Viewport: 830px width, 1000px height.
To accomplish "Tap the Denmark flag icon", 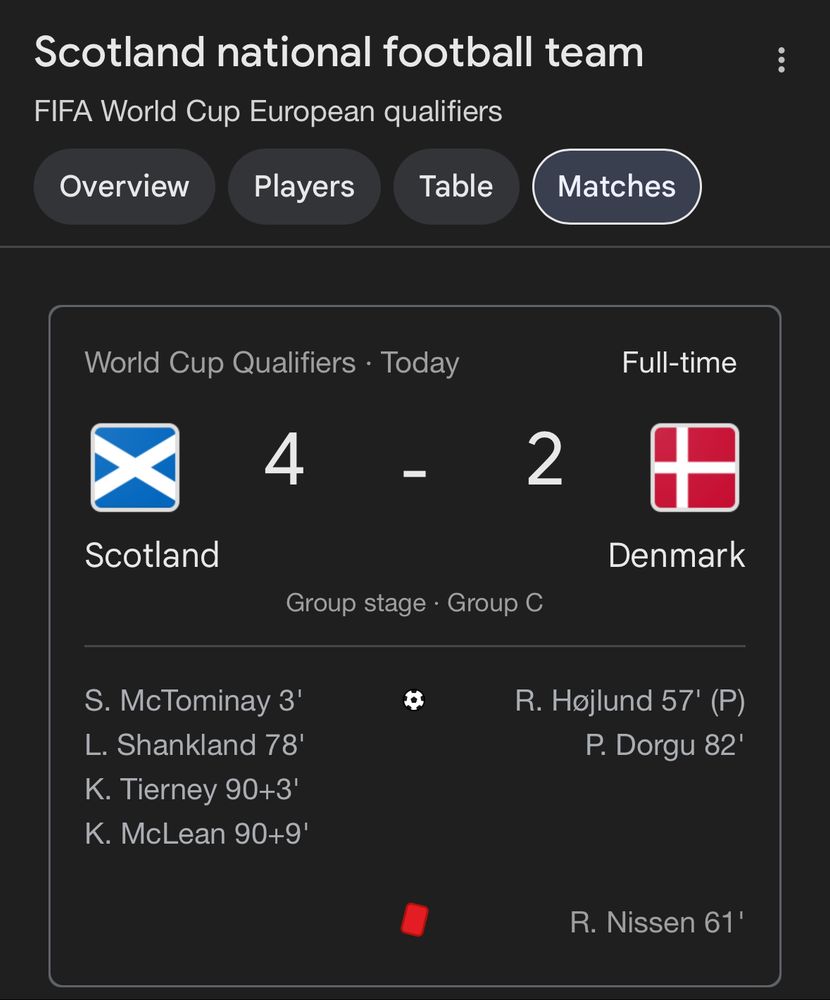I will (695, 467).
